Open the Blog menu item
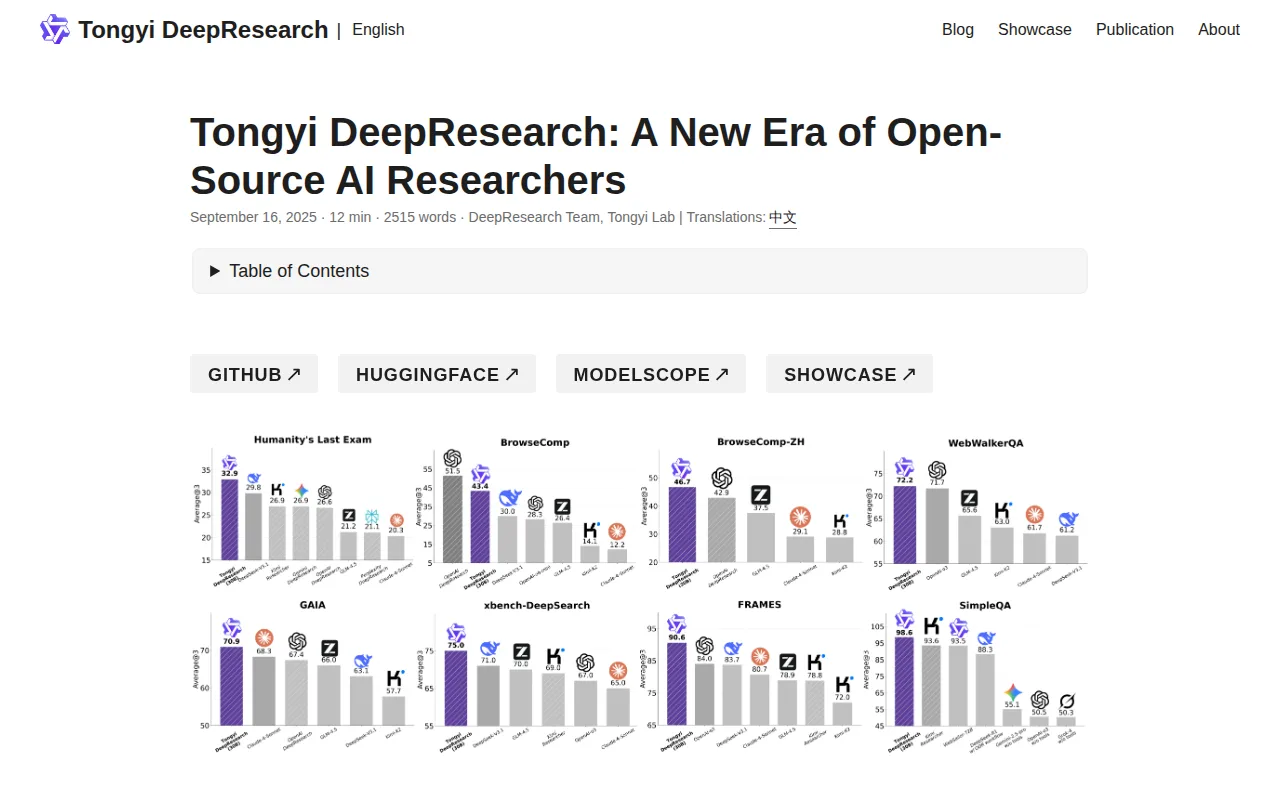Screen dimensions: 1280x800 point(958,29)
